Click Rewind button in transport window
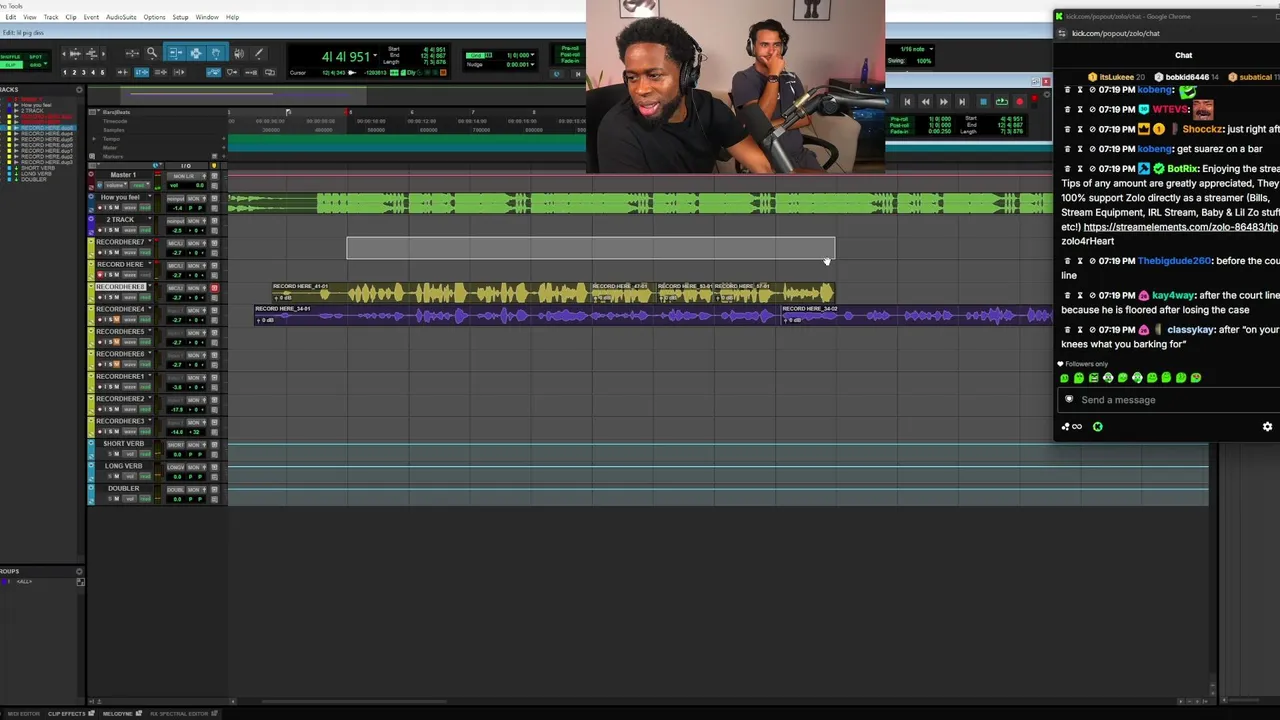This screenshot has height=720, width=1280. coord(925,101)
